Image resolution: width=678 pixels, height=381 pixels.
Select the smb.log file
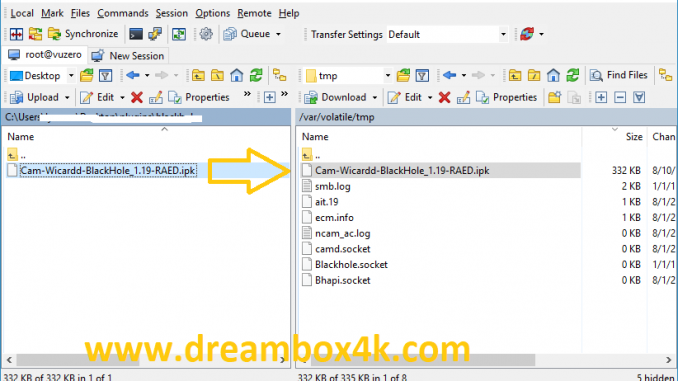point(333,186)
